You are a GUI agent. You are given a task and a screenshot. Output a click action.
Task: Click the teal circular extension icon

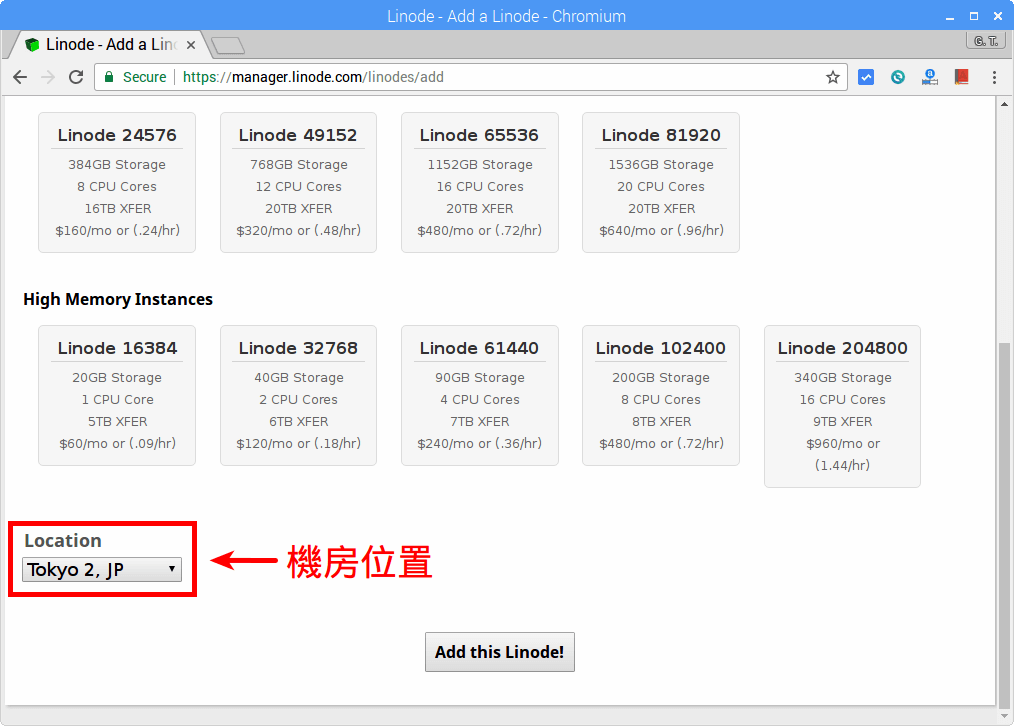[897, 76]
